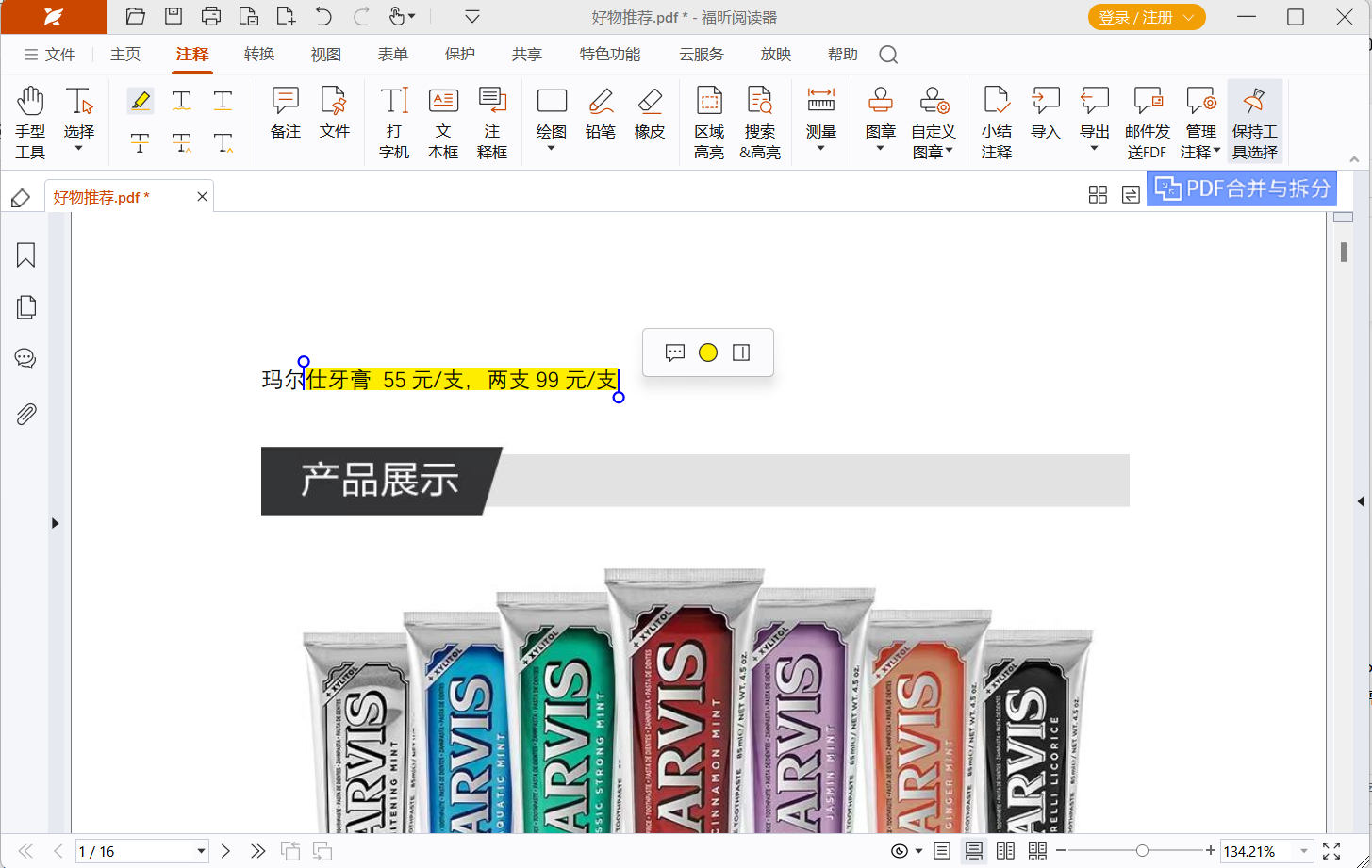Open the Bookmarks side panel
This screenshot has height=868, width=1372.
25,254
